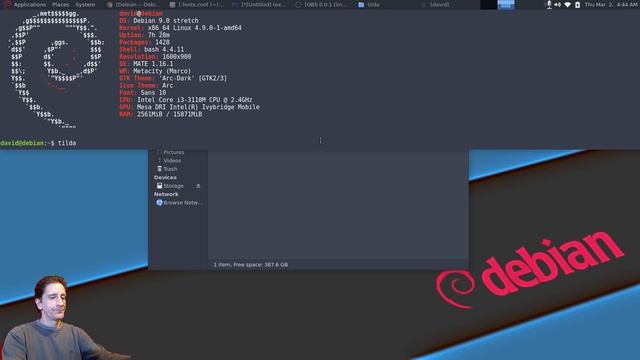640x360 pixels.
Task: Click the david@debian prompt in terminal
Action: pos(27,143)
